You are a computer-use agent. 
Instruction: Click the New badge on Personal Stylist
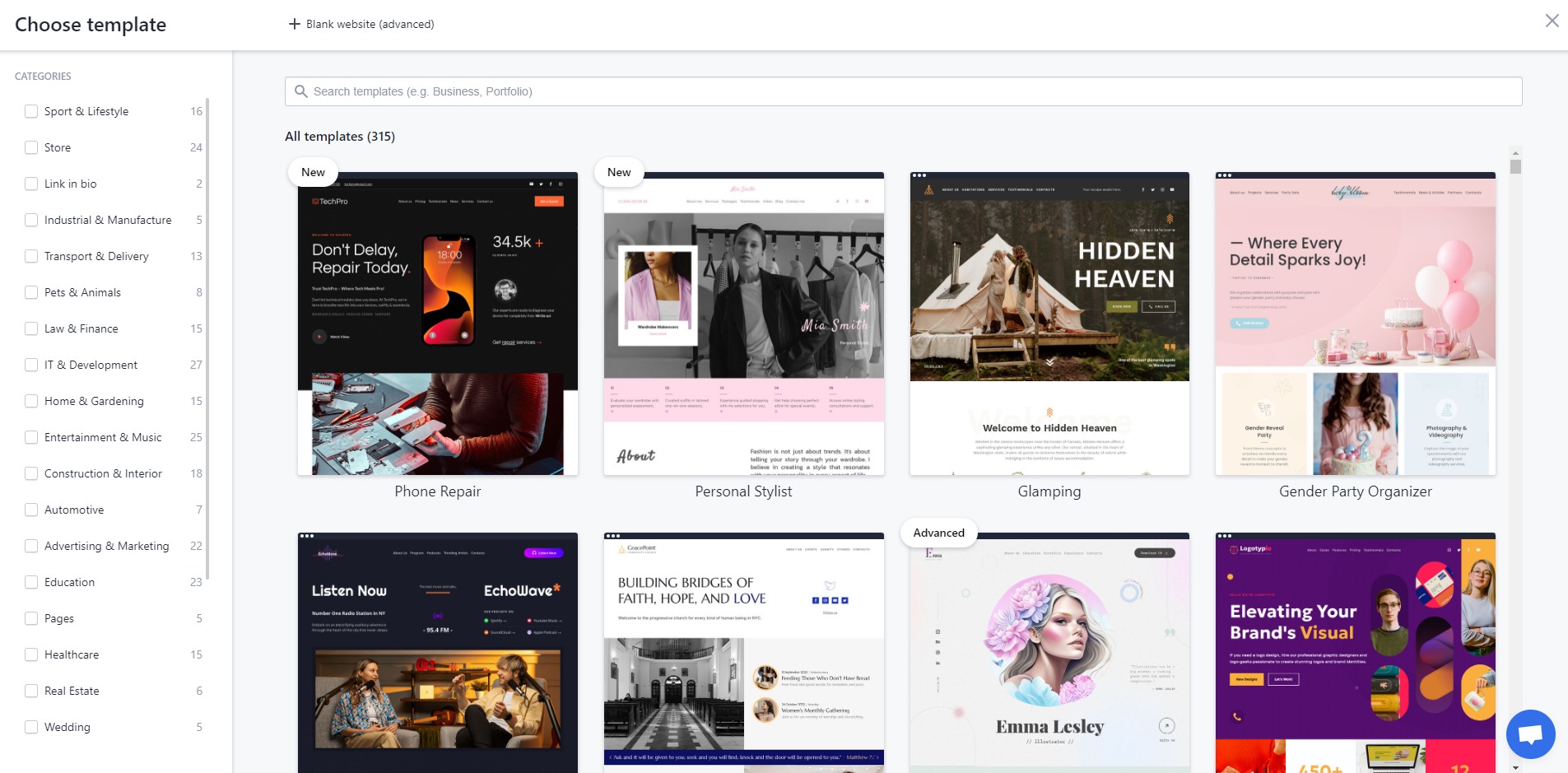click(619, 172)
